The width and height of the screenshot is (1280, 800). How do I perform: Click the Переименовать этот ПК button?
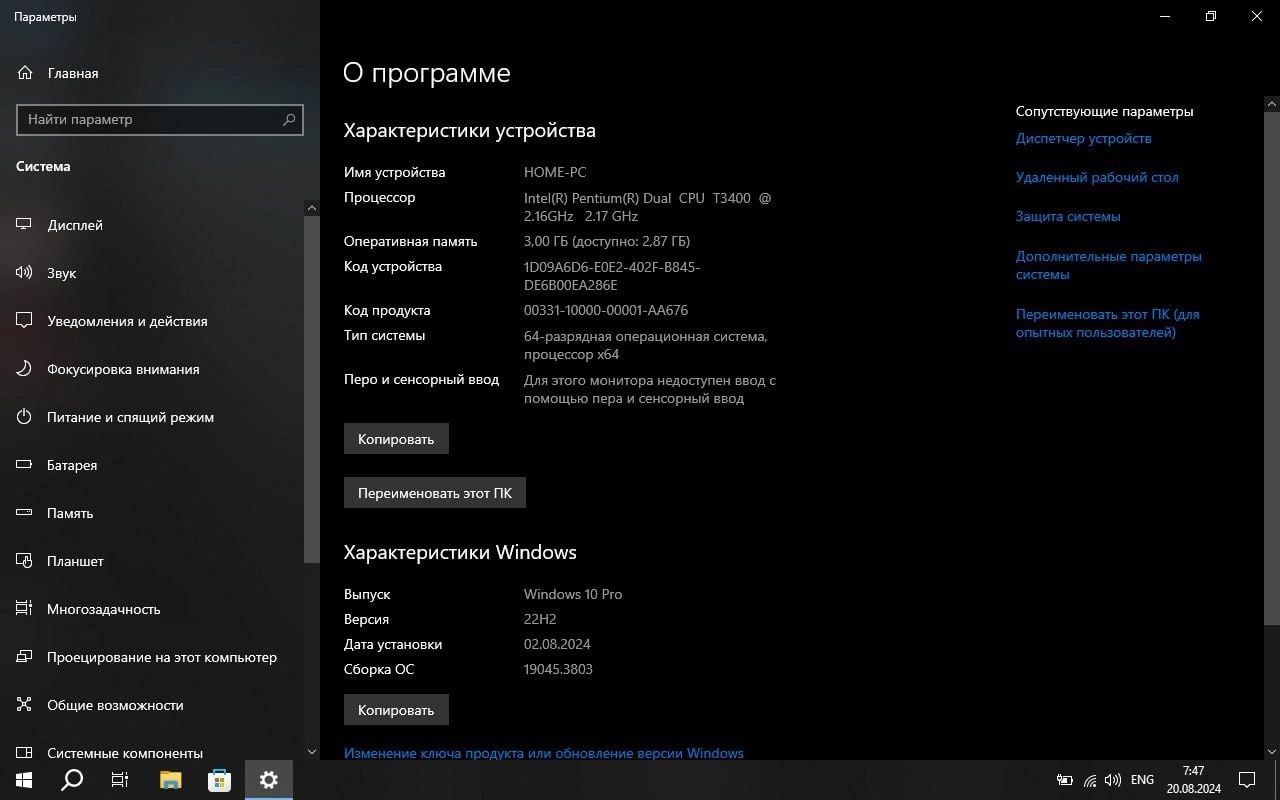[x=435, y=493]
